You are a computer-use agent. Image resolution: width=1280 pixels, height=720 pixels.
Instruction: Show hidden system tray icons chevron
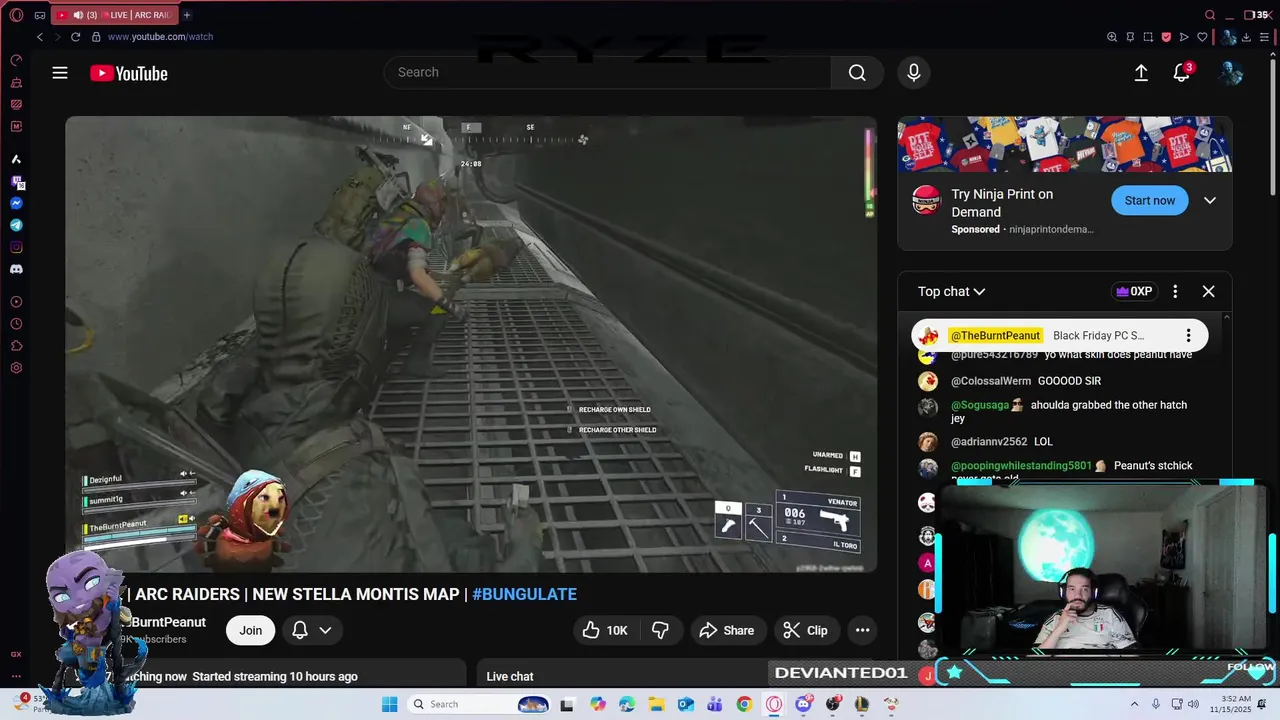pyautogui.click(x=1134, y=704)
